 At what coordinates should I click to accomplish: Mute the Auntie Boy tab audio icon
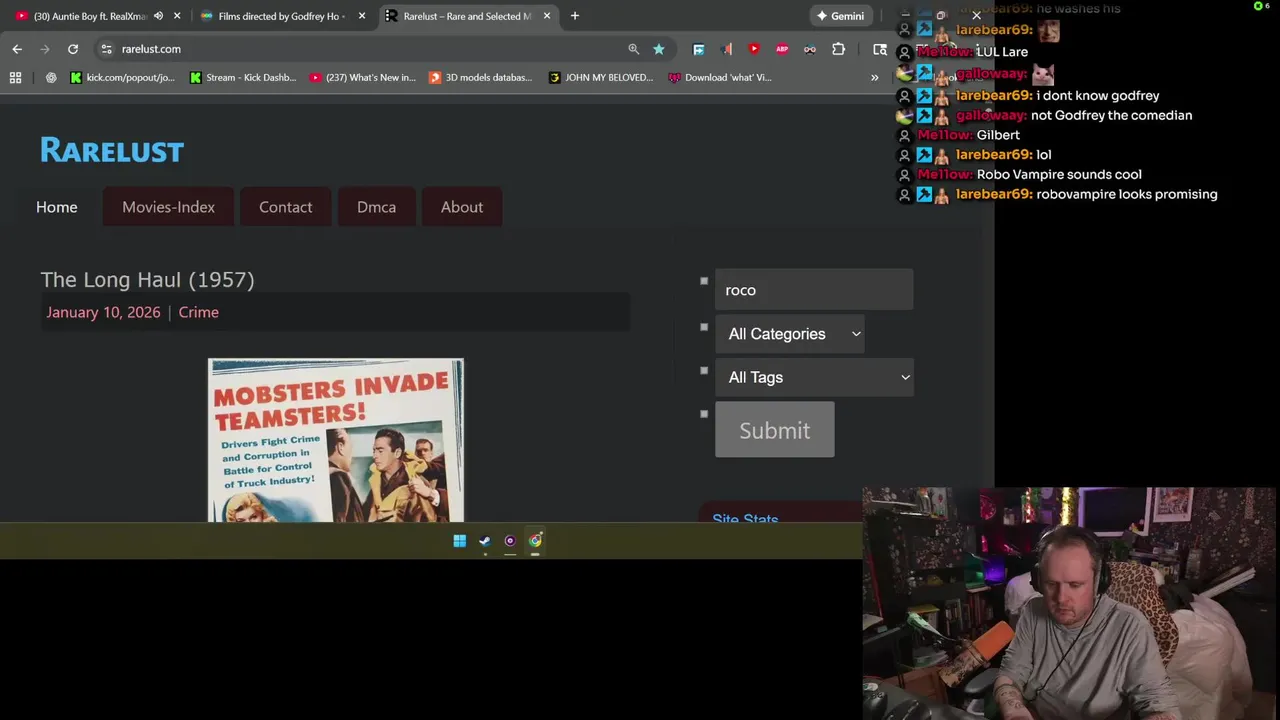158,16
